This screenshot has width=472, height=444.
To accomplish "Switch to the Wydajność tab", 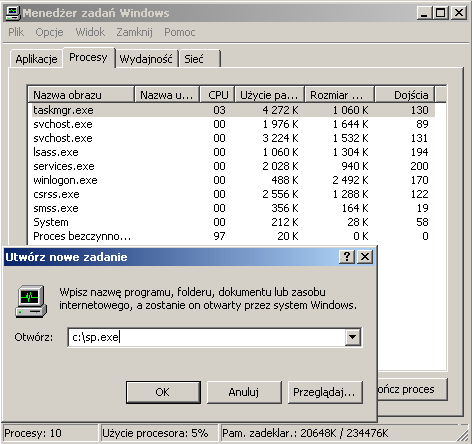I will point(146,59).
